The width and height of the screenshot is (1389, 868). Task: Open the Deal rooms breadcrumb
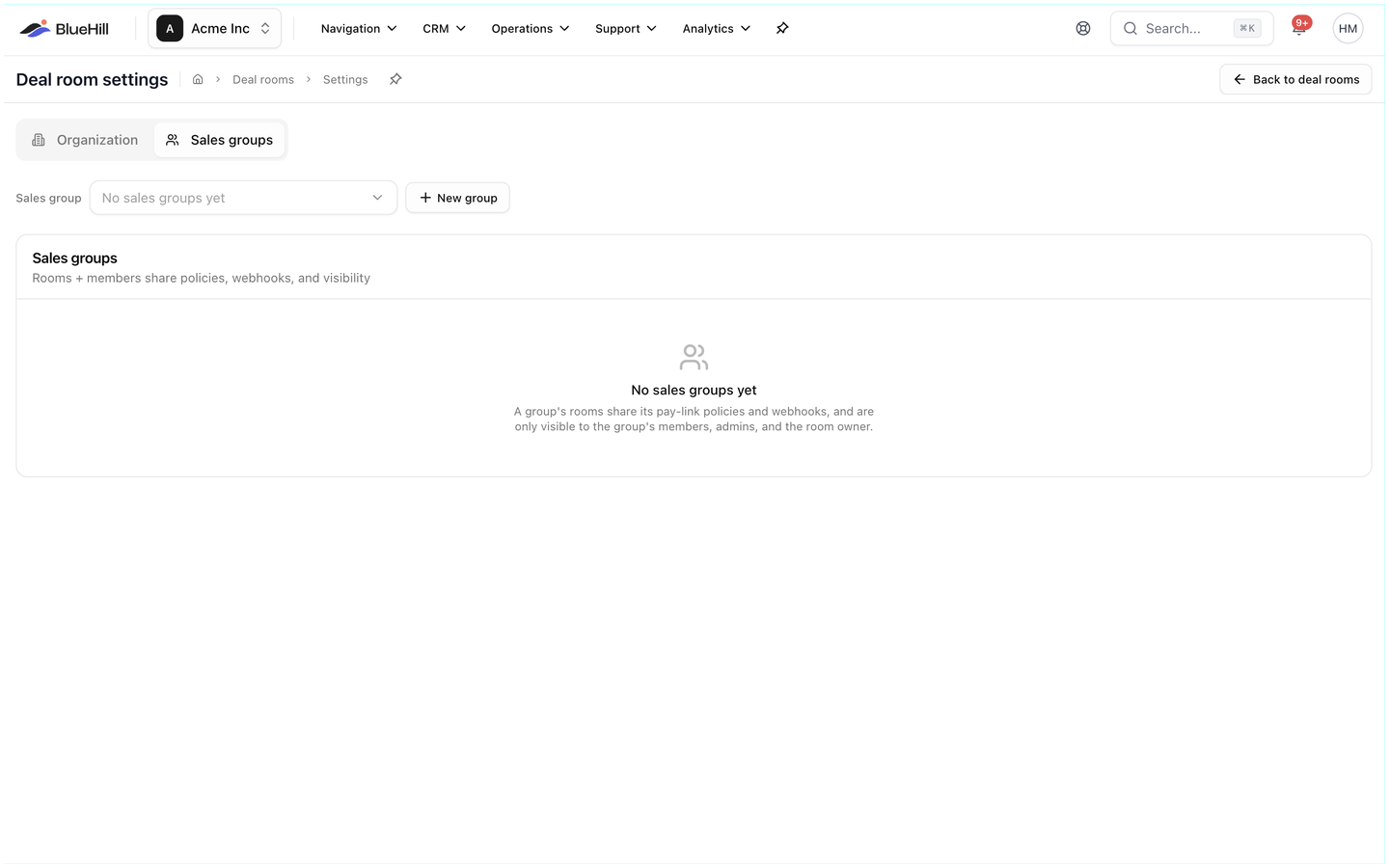263,80
